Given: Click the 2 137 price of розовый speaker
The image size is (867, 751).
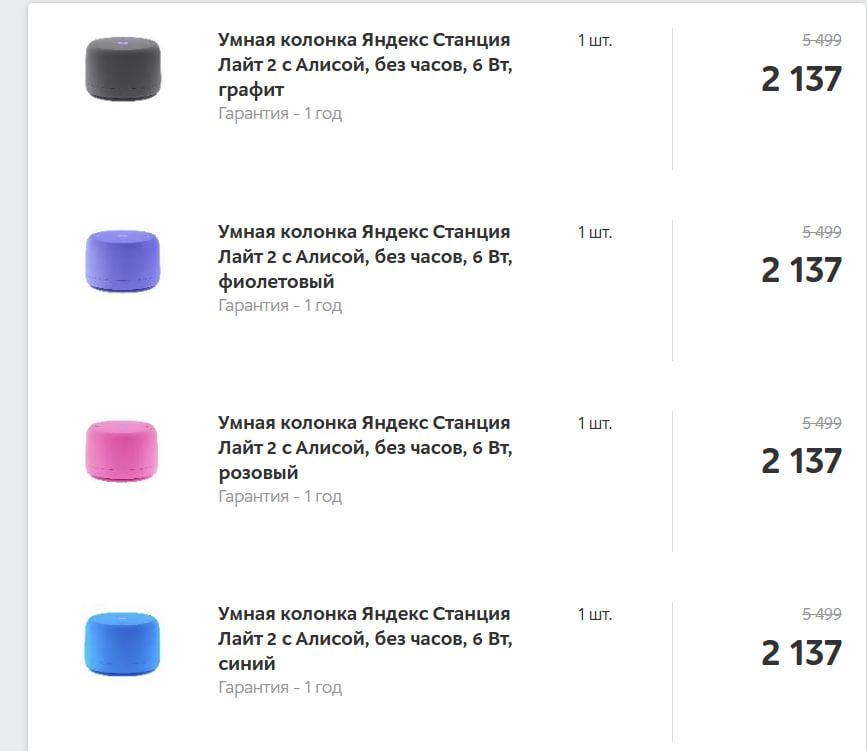Looking at the screenshot, I should click(801, 461).
